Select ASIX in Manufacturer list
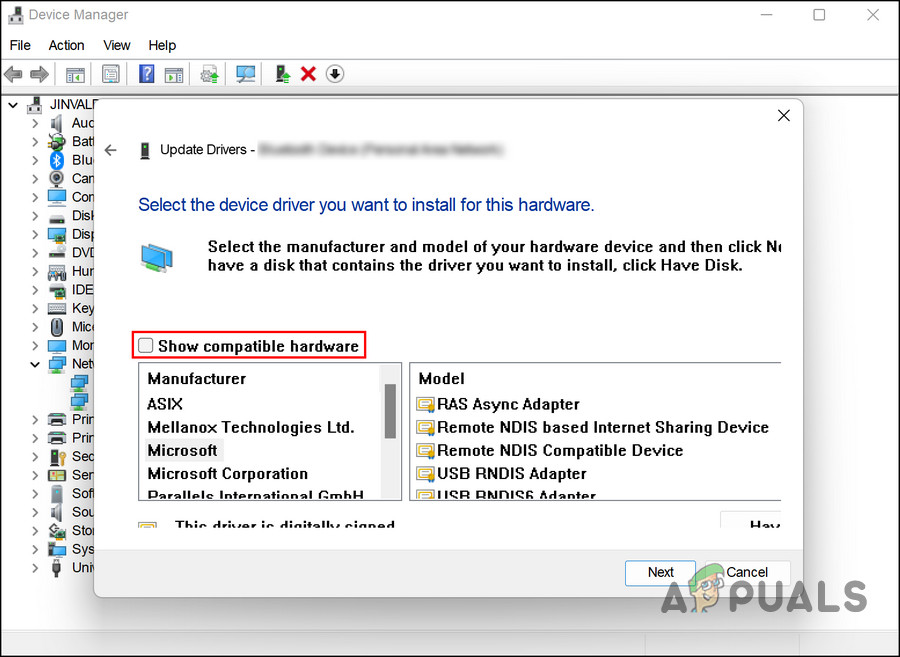The width and height of the screenshot is (900, 657). pyautogui.click(x=165, y=404)
